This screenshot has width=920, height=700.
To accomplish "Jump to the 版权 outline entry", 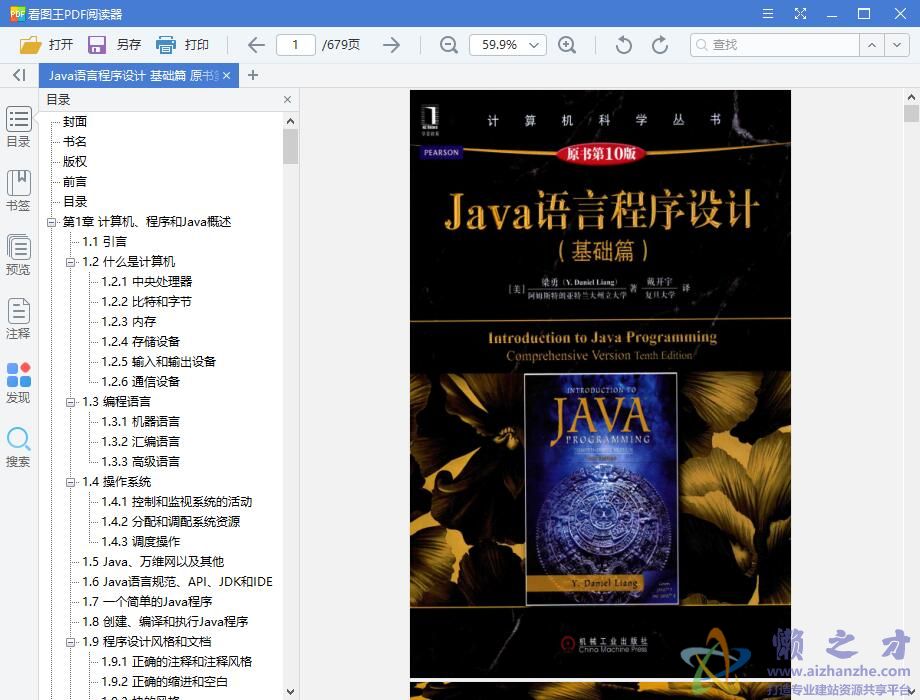I will (x=75, y=161).
